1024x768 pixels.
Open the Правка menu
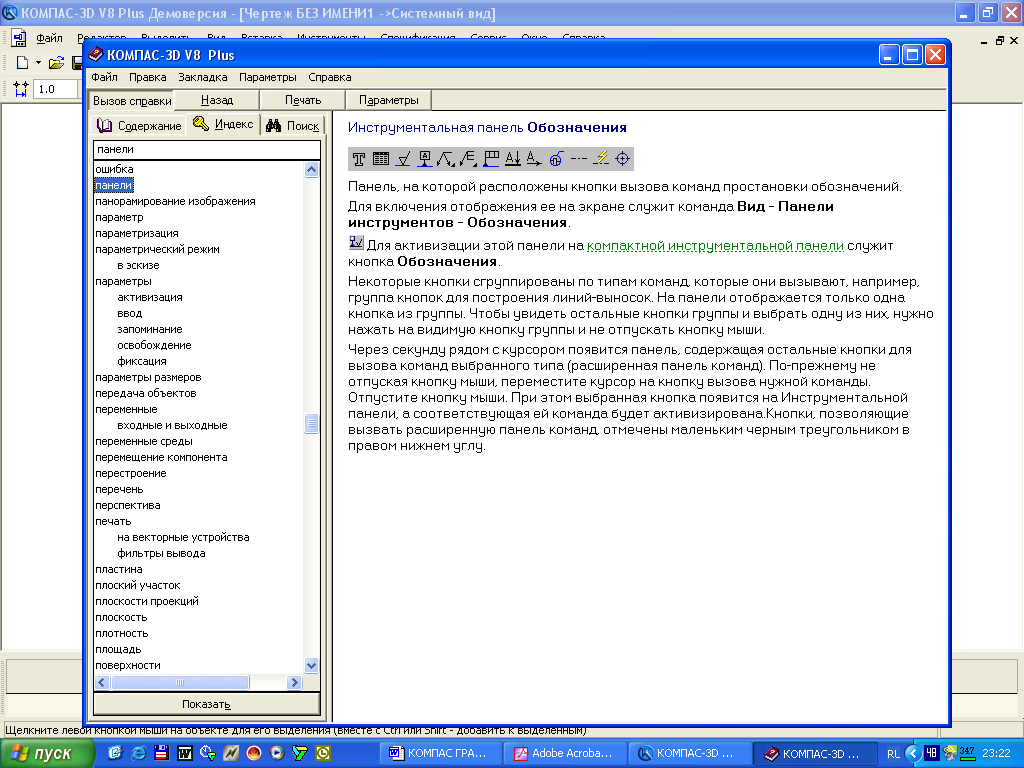pyautogui.click(x=148, y=77)
